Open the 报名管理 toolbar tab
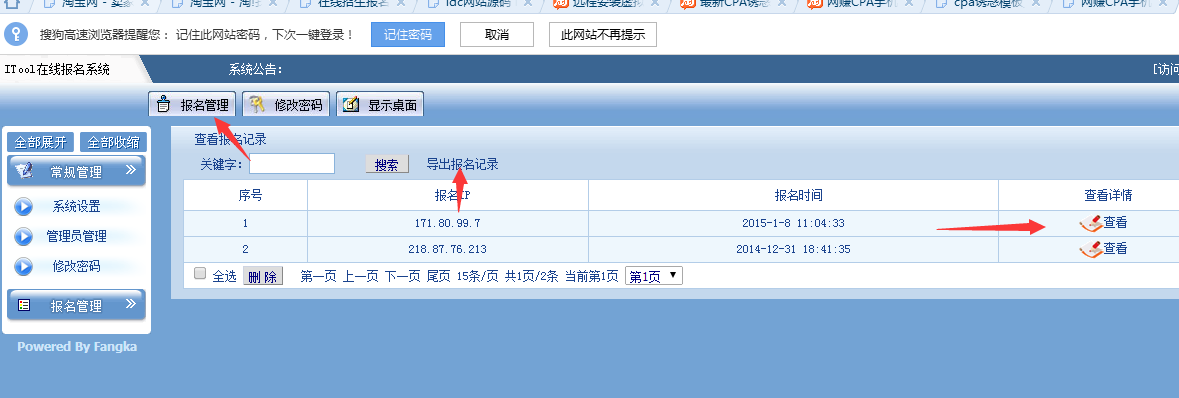The height and width of the screenshot is (398, 1179). click(192, 105)
